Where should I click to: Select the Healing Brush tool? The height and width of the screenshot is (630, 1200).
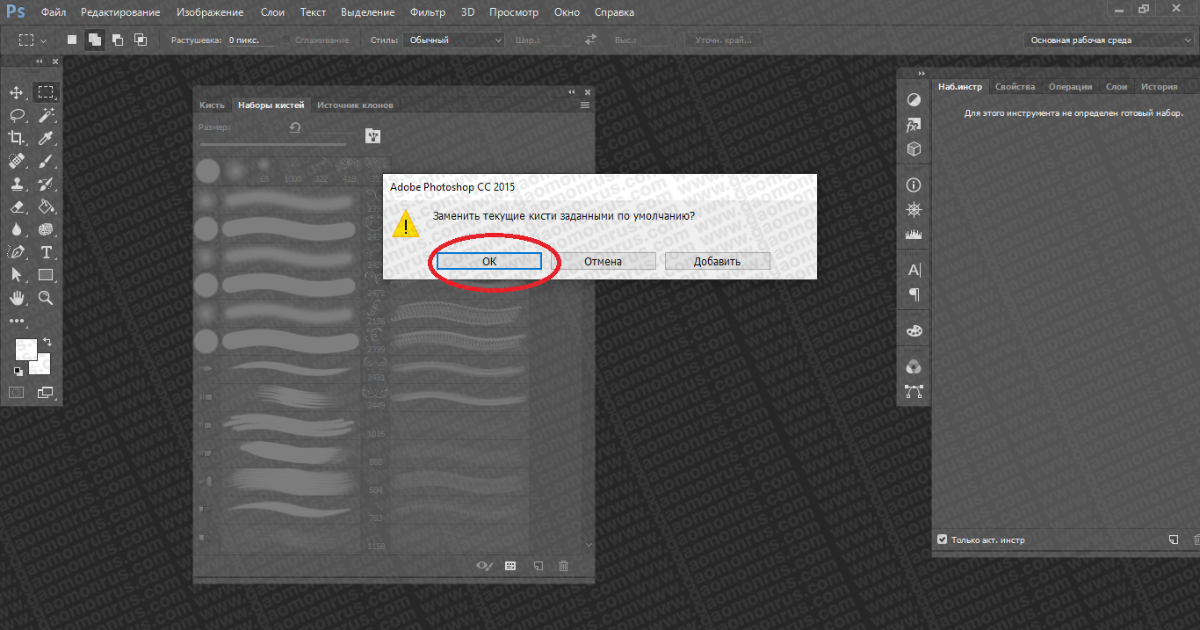(17, 161)
